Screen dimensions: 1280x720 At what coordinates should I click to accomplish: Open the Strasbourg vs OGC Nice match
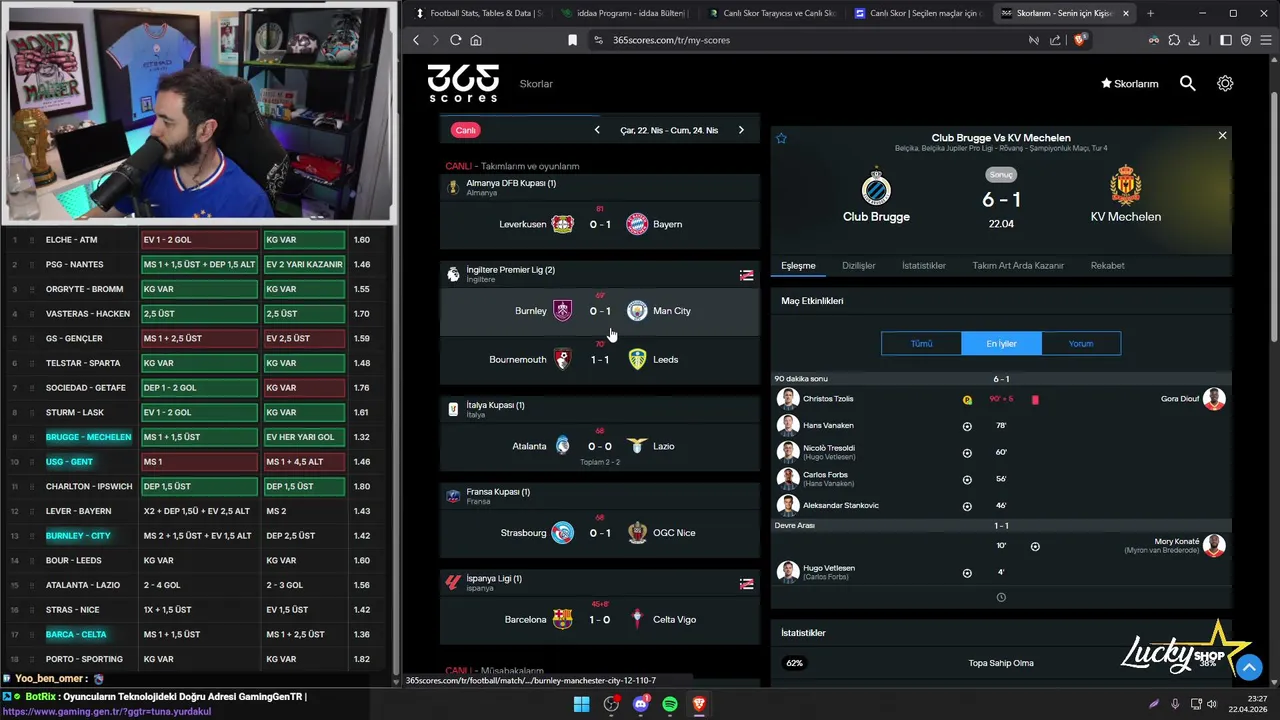coord(600,533)
